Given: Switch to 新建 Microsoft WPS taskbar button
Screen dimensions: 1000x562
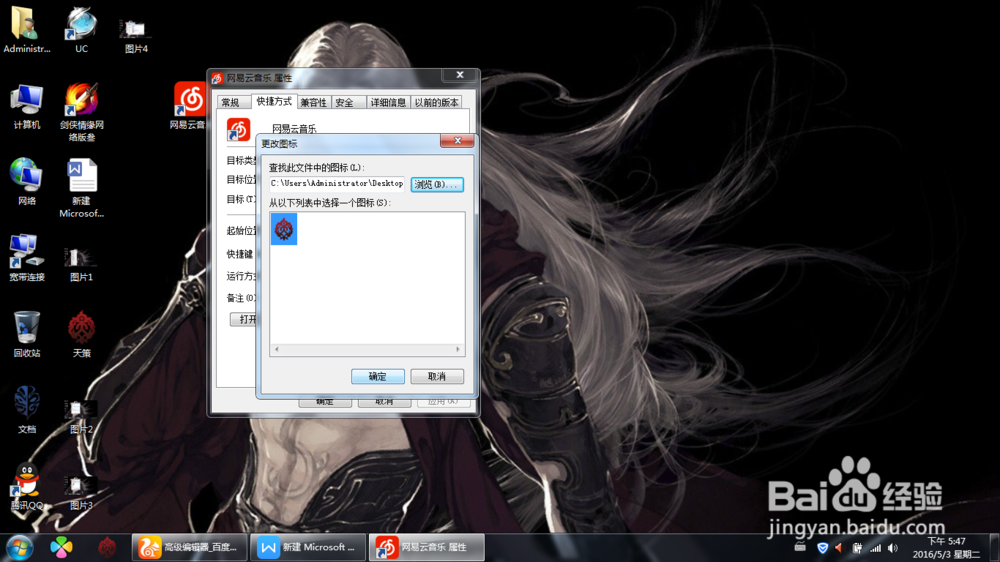Looking at the screenshot, I should point(308,547).
